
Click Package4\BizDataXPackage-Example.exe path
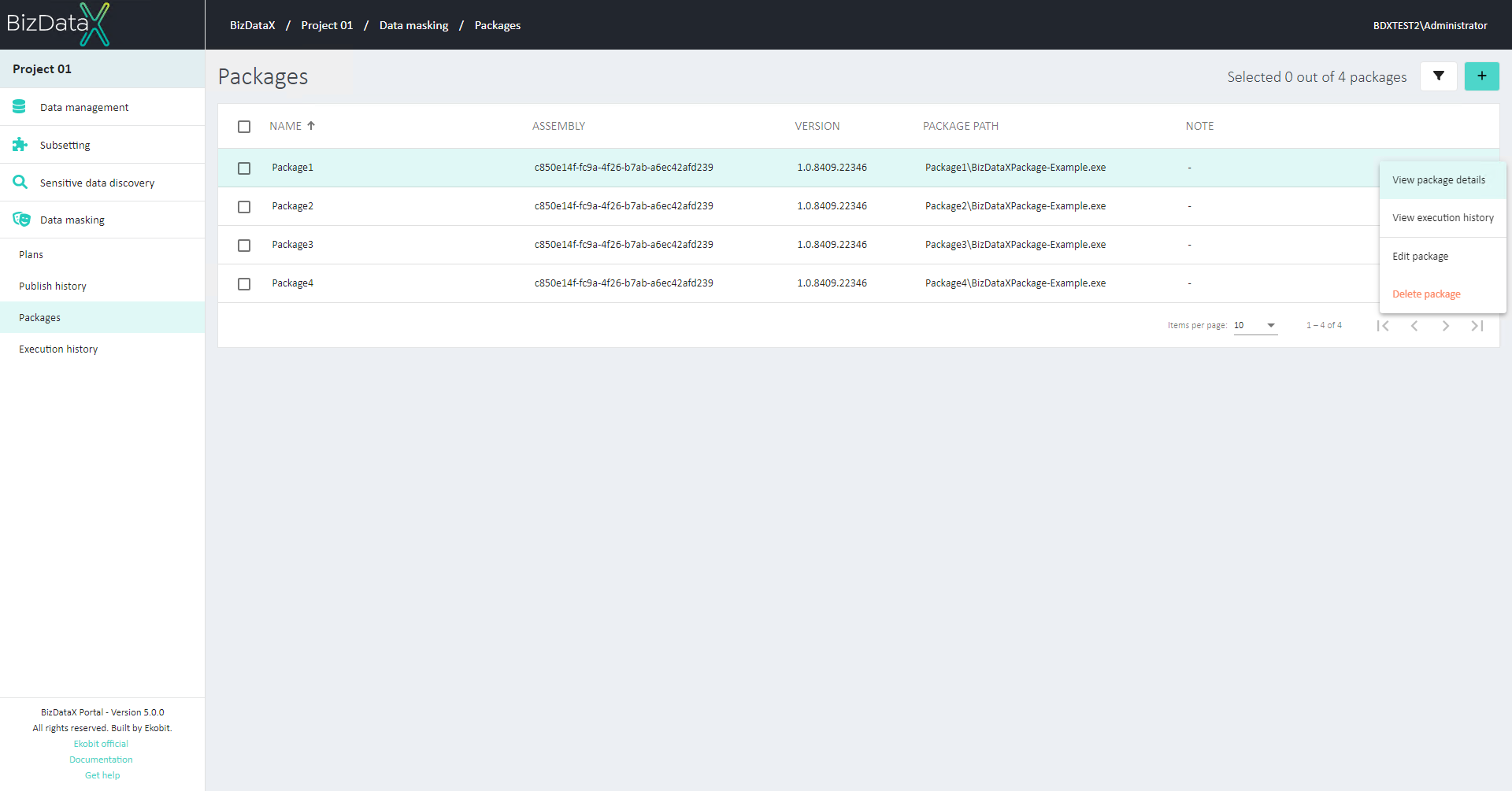[1015, 283]
